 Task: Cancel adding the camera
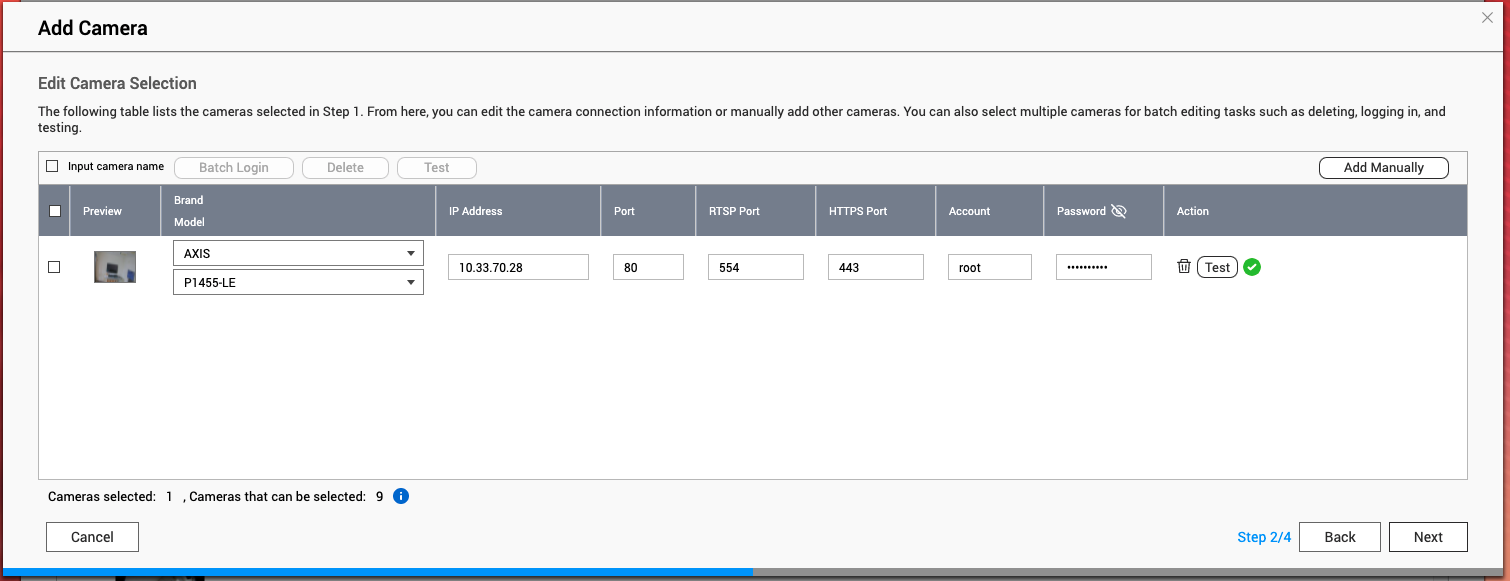tap(92, 537)
